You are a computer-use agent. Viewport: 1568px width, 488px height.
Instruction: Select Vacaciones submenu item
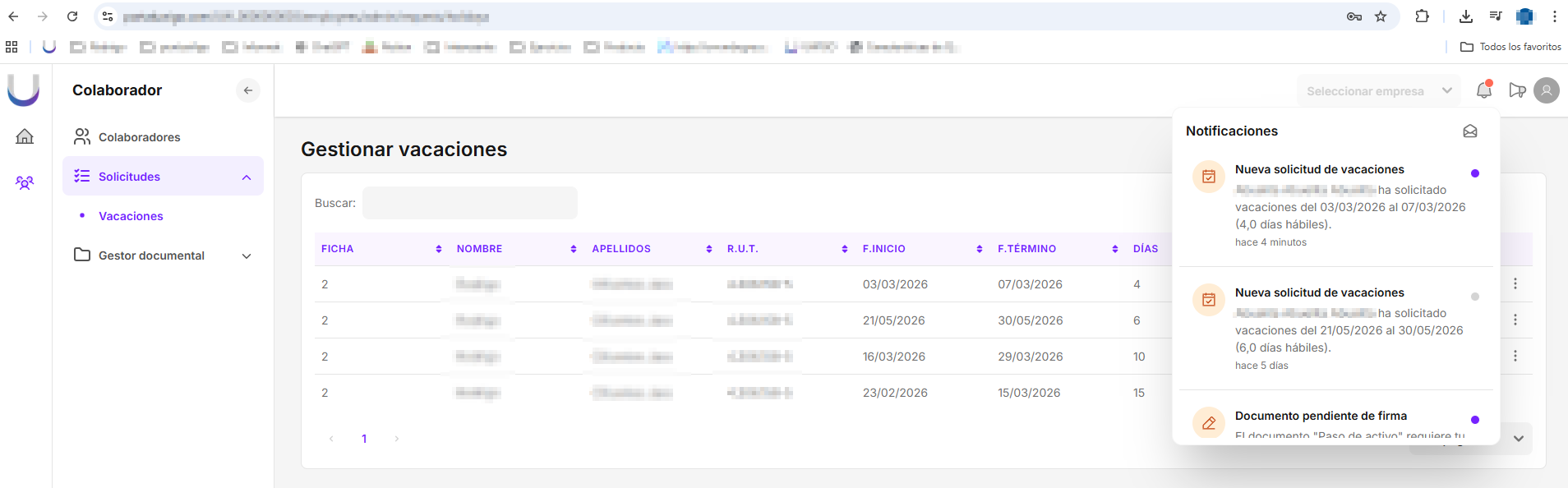click(x=131, y=216)
